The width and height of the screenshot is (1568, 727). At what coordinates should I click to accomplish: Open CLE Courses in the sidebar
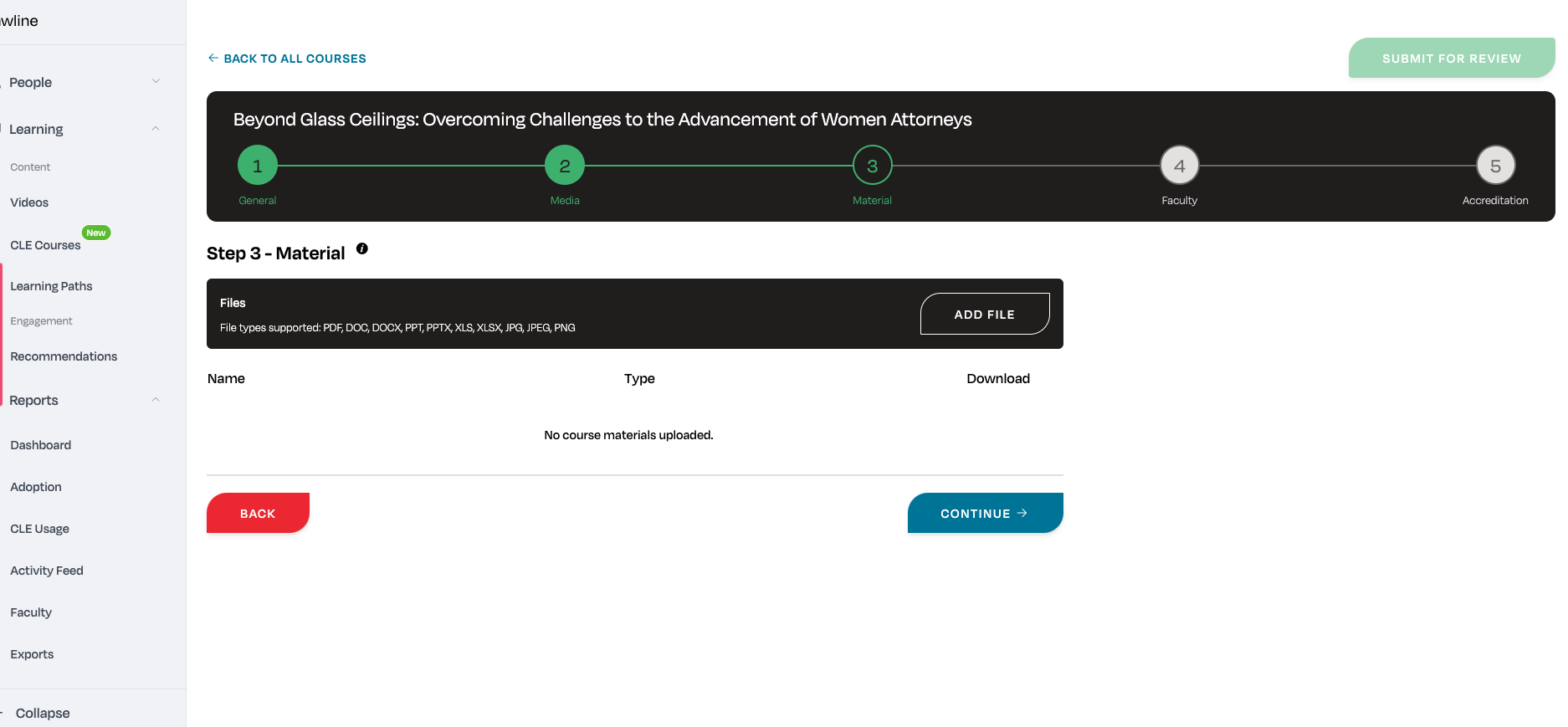click(x=45, y=245)
